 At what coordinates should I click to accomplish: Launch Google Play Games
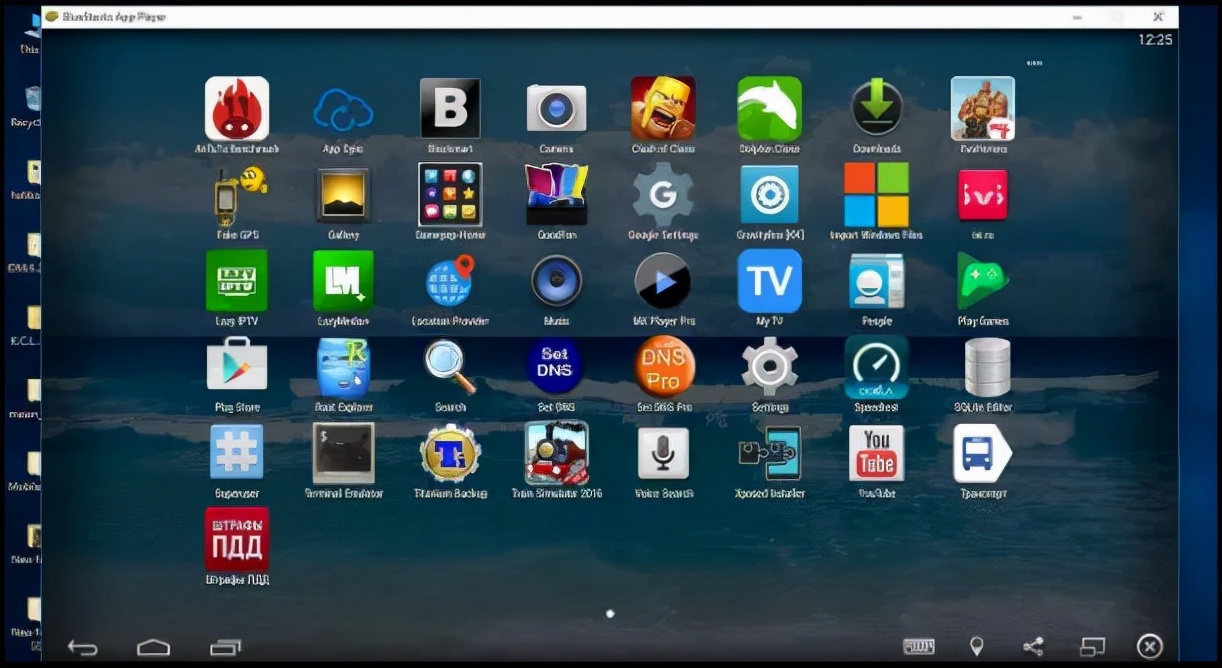point(983,281)
